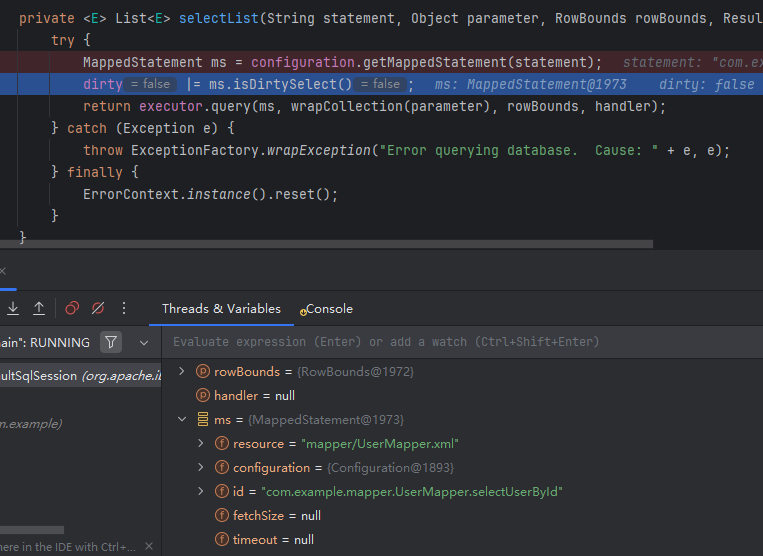Click the id field icon
Image resolution: width=763 pixels, height=556 pixels.
(222, 491)
